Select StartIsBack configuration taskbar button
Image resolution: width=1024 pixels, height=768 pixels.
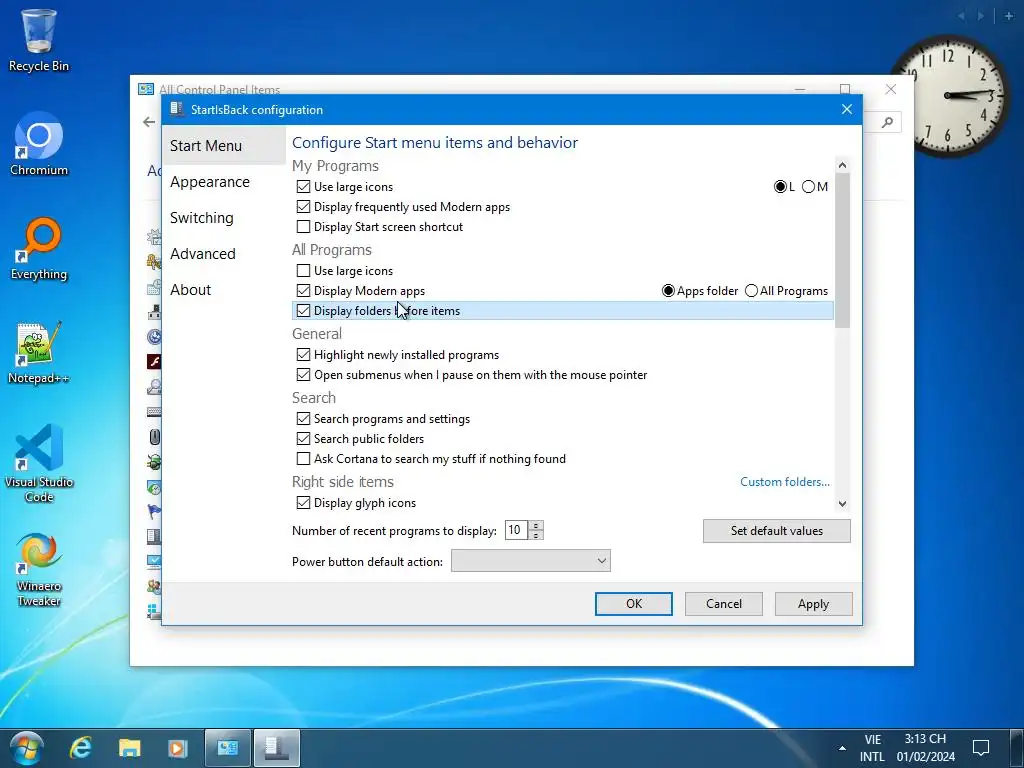pos(276,748)
